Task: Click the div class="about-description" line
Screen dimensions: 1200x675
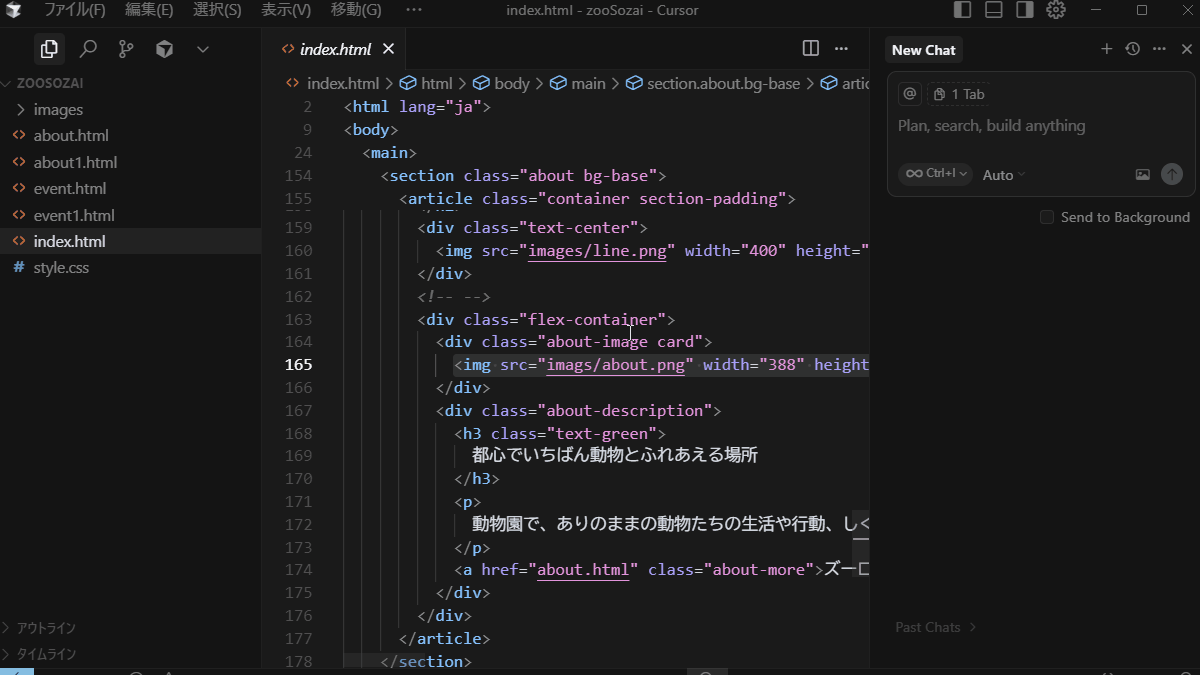Action: [x=578, y=411]
